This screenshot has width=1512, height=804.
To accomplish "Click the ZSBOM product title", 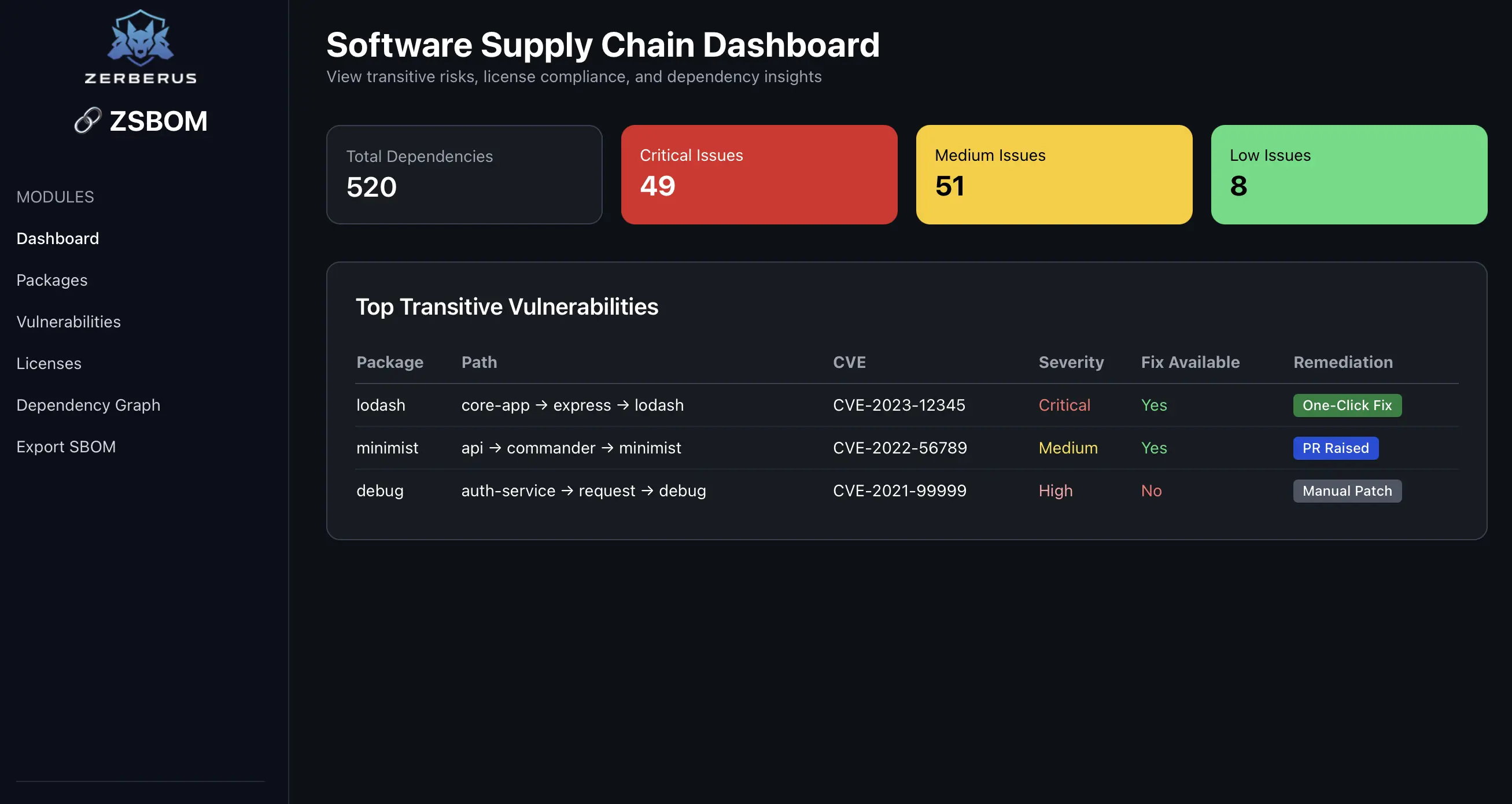I will [x=158, y=121].
